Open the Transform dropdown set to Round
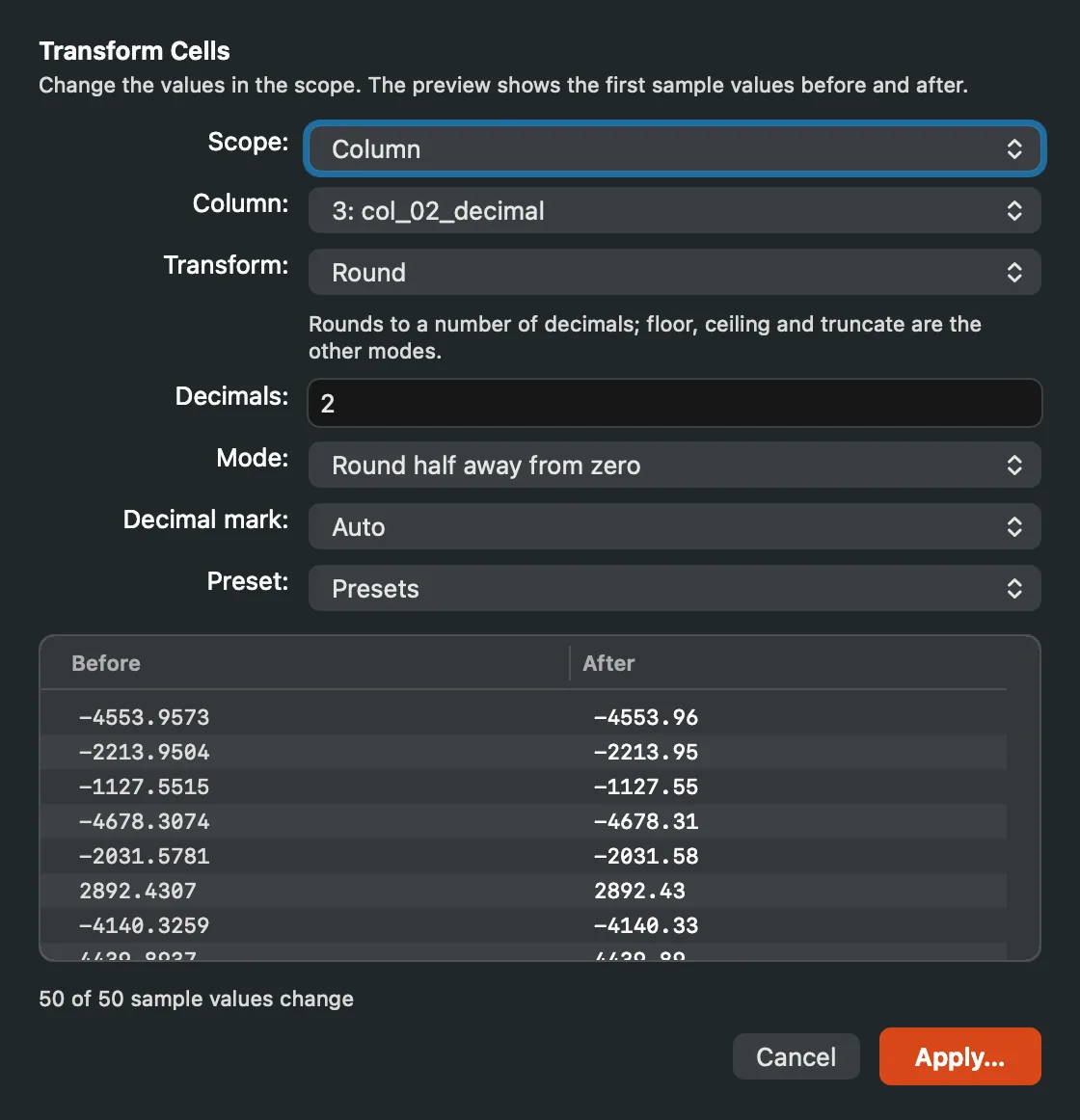 pos(674,272)
